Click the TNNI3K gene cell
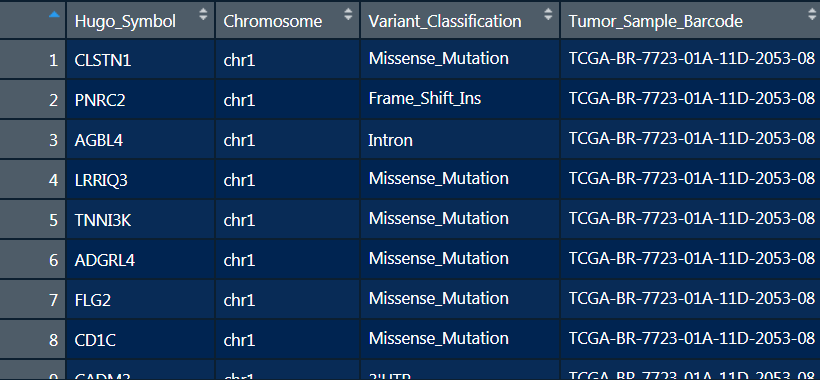This screenshot has height=380, width=820. (141, 220)
